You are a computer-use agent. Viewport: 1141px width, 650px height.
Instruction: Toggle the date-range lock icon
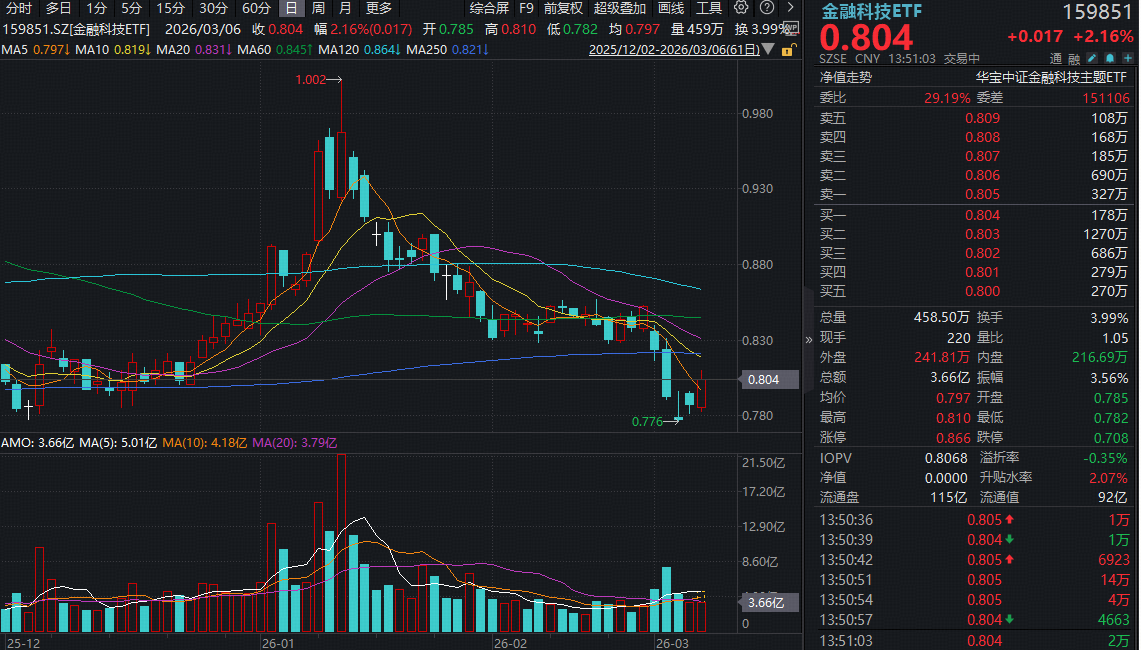coord(786,48)
